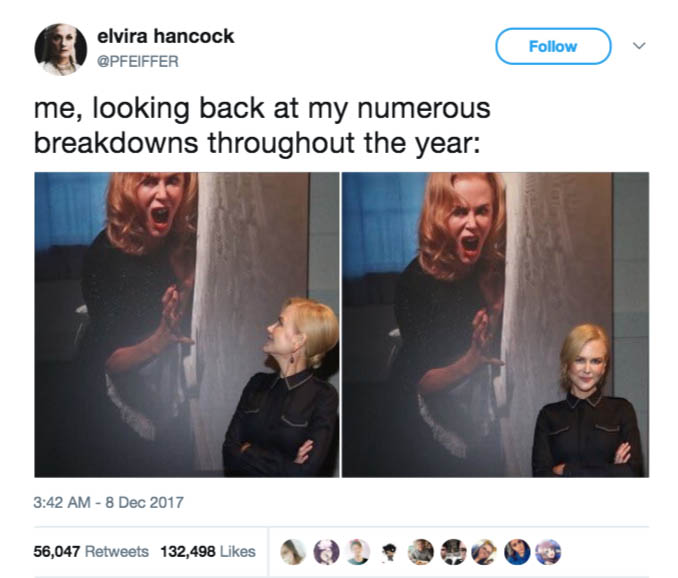Click the avatar of the man in a gray sweater
This screenshot has height=578, width=678.
tap(422, 552)
